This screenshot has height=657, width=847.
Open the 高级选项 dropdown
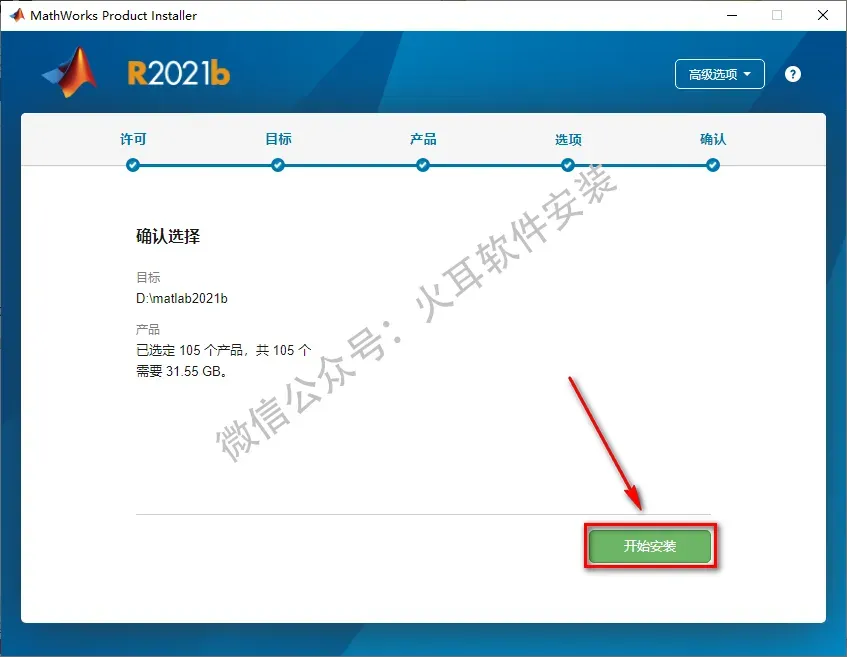[x=720, y=74]
